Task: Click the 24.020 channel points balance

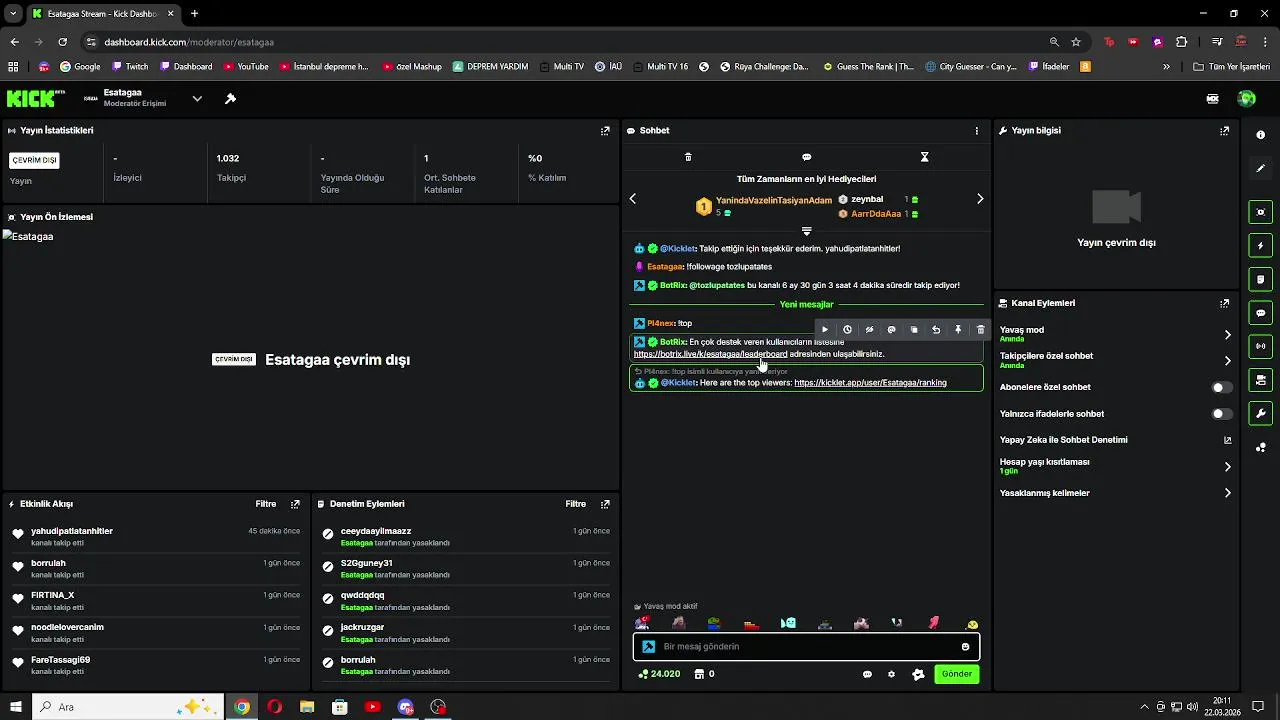Action: tap(659, 674)
